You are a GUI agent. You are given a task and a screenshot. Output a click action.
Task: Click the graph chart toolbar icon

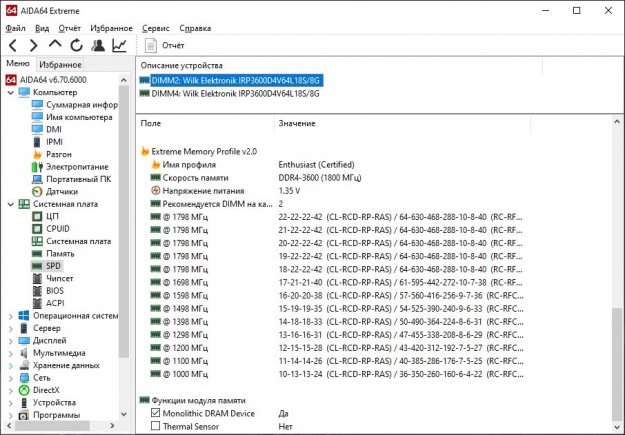[120, 45]
